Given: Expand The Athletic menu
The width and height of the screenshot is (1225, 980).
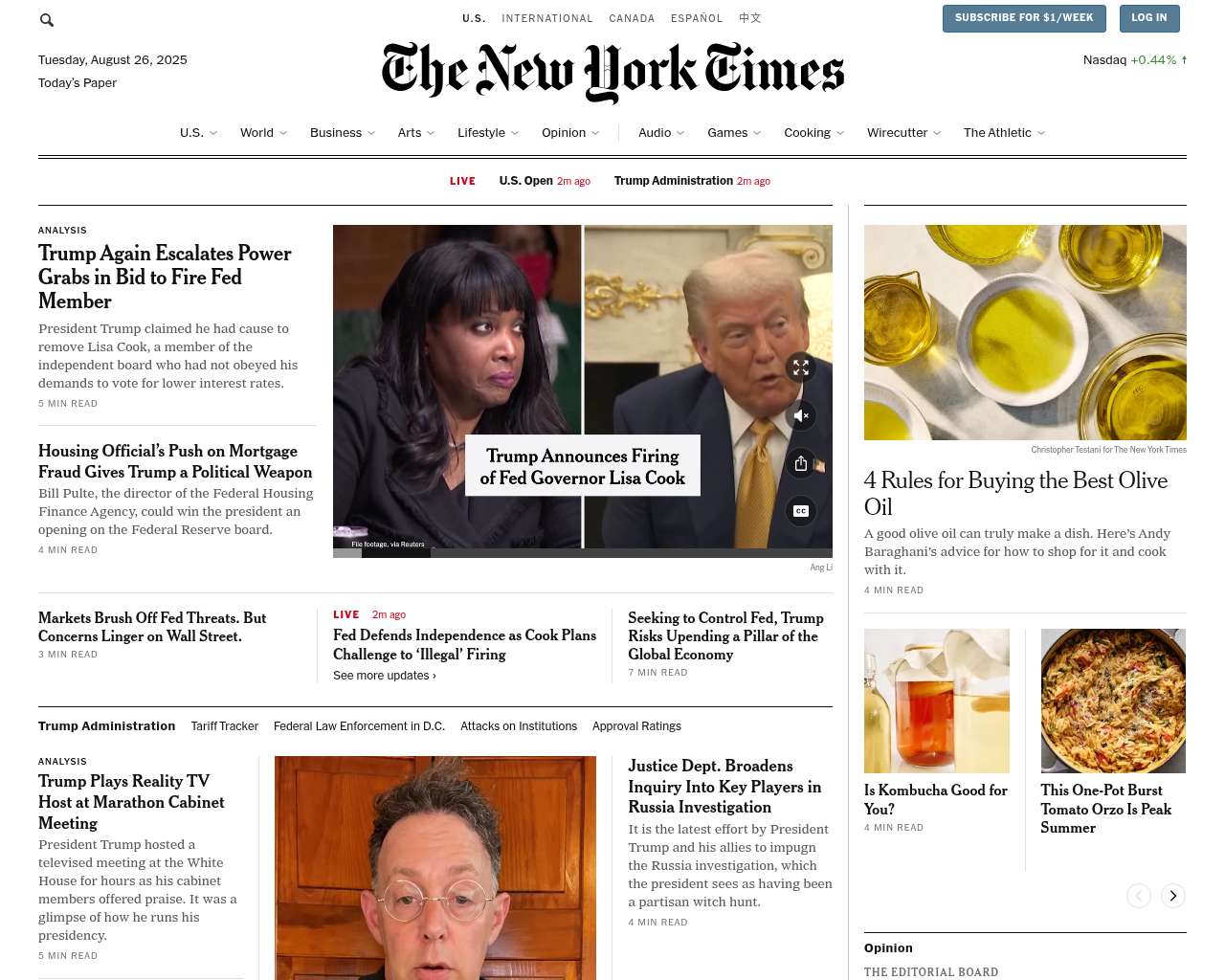Looking at the screenshot, I should pos(1041,133).
